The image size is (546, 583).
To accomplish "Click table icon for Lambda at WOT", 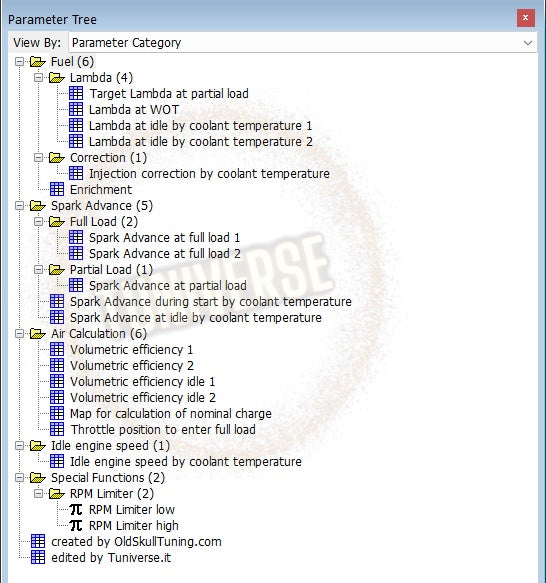I will click(x=76, y=109).
